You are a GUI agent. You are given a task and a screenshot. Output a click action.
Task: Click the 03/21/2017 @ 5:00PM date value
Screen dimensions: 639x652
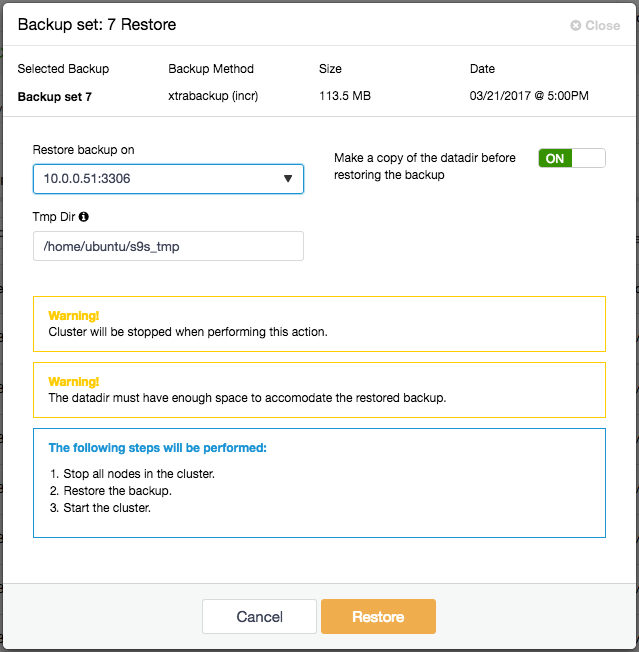529,96
